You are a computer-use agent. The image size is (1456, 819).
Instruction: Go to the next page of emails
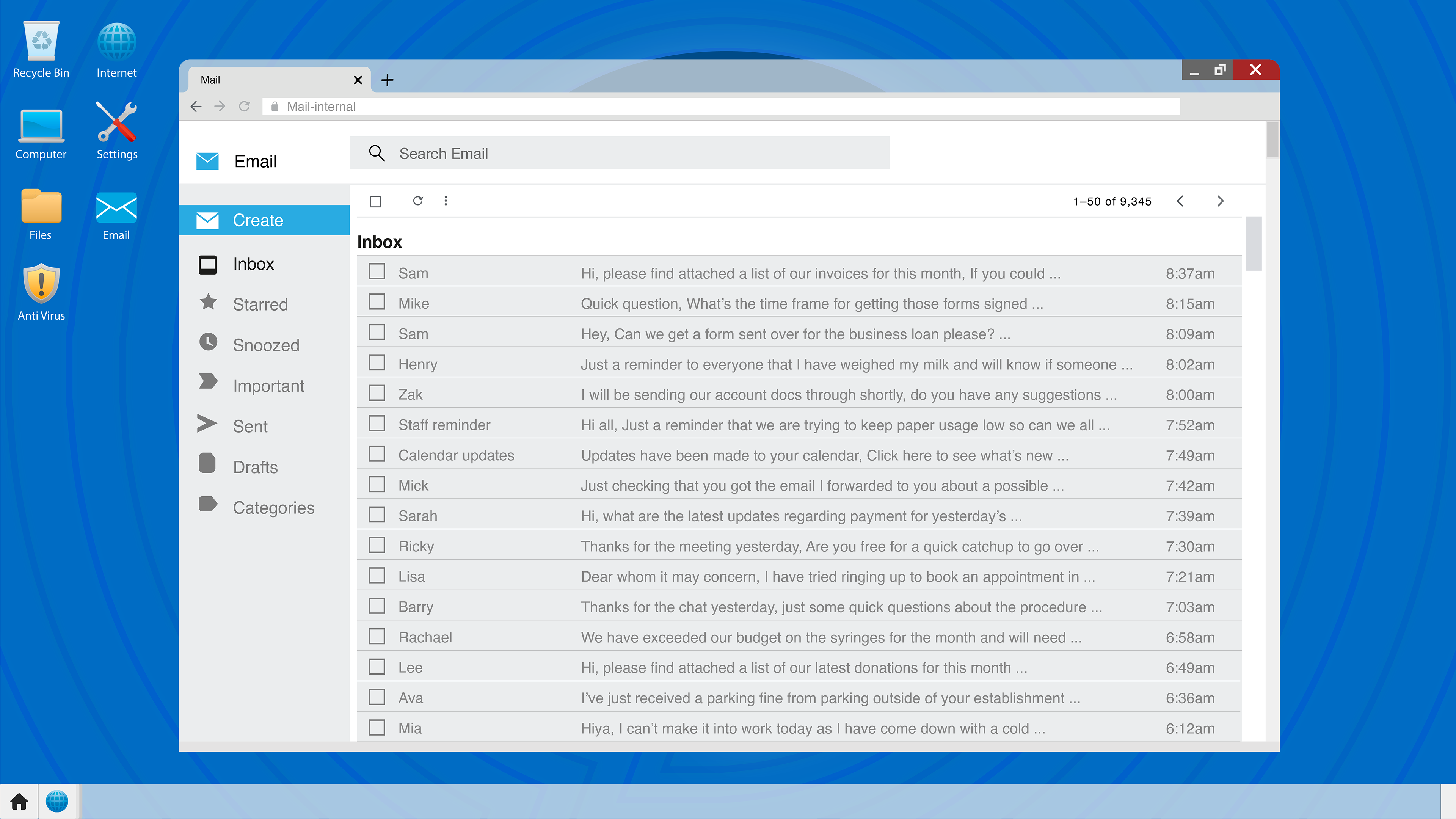coord(1220,201)
